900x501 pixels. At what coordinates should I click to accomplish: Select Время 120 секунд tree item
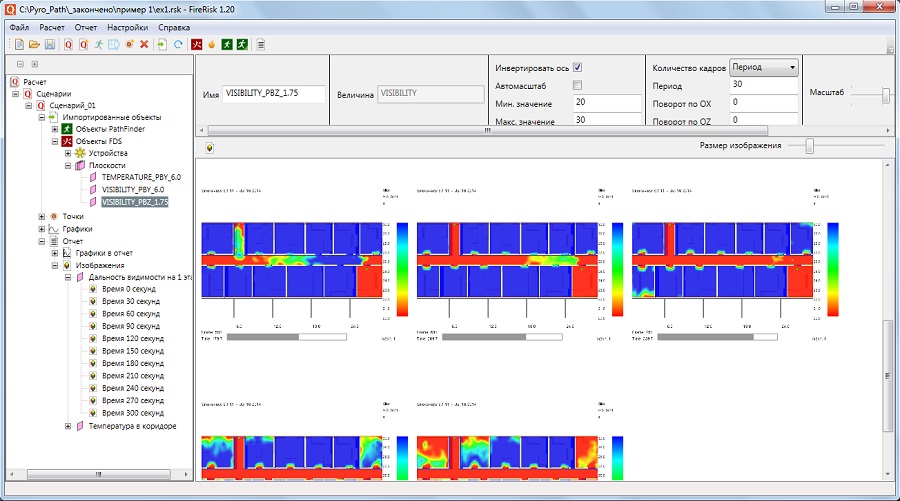pos(133,339)
